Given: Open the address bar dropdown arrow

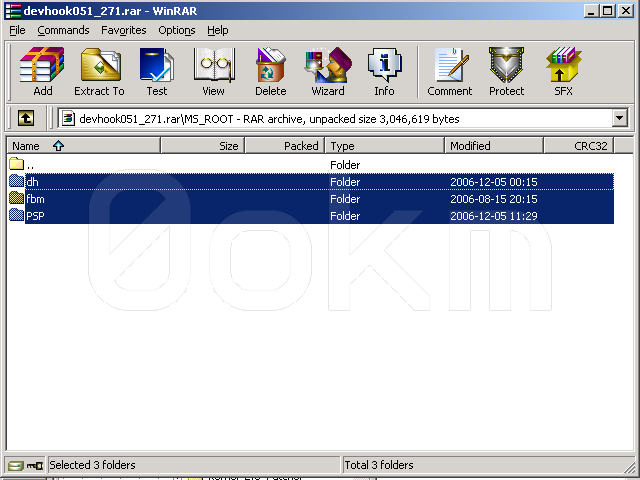Looking at the screenshot, I should [620, 118].
